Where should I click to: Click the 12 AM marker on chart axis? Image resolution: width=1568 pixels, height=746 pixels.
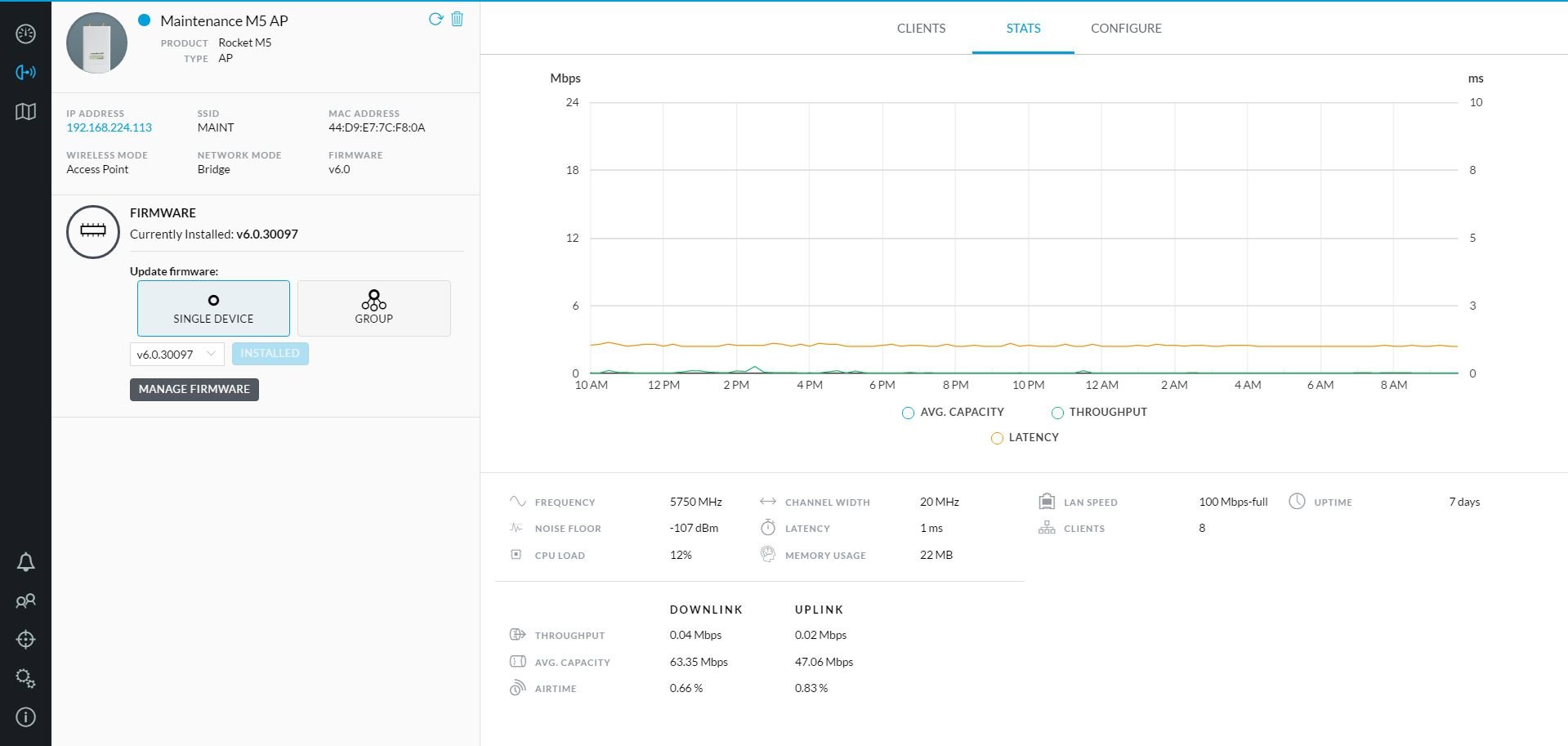click(1101, 385)
